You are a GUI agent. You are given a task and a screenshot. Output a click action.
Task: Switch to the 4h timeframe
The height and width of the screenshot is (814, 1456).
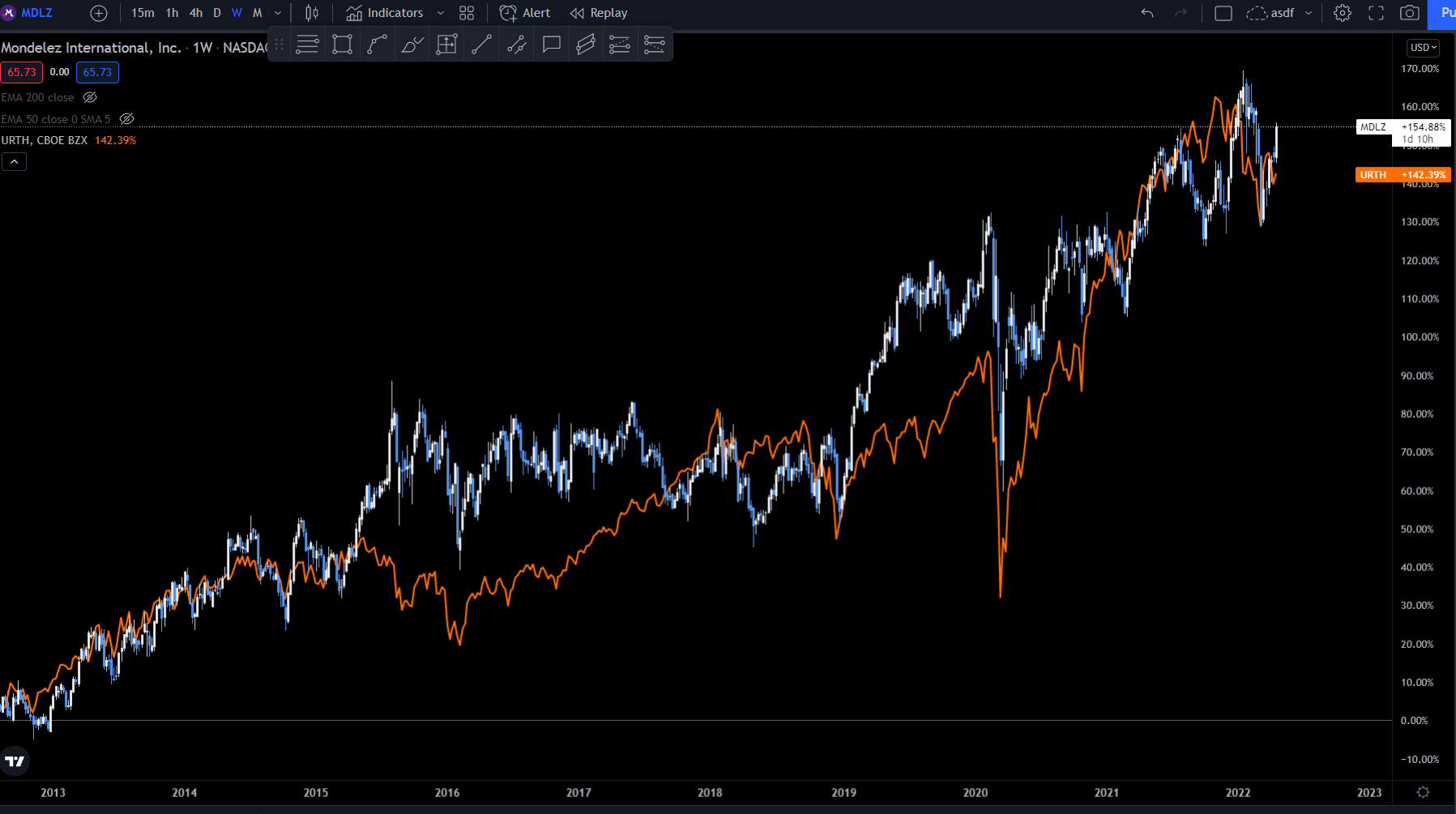click(x=196, y=13)
